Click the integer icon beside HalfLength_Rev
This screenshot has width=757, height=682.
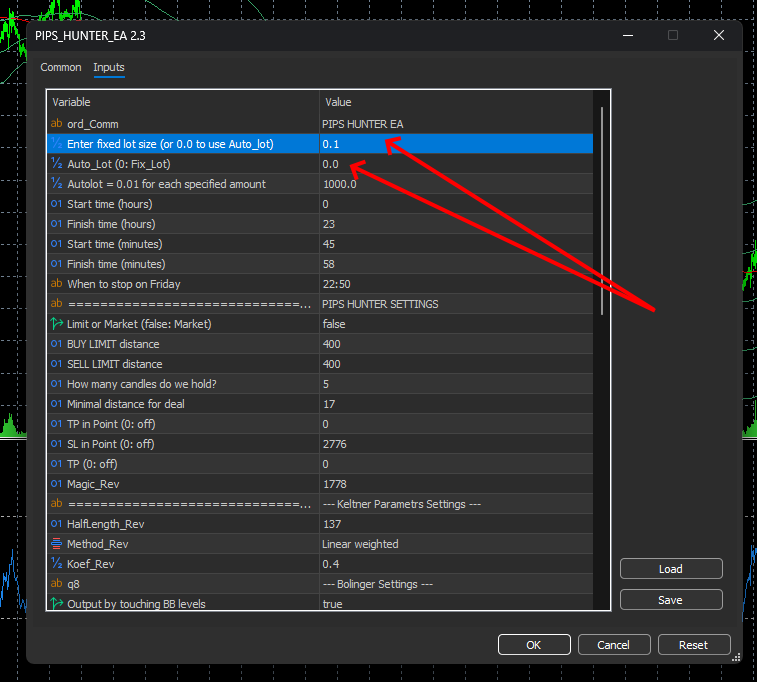[56, 524]
